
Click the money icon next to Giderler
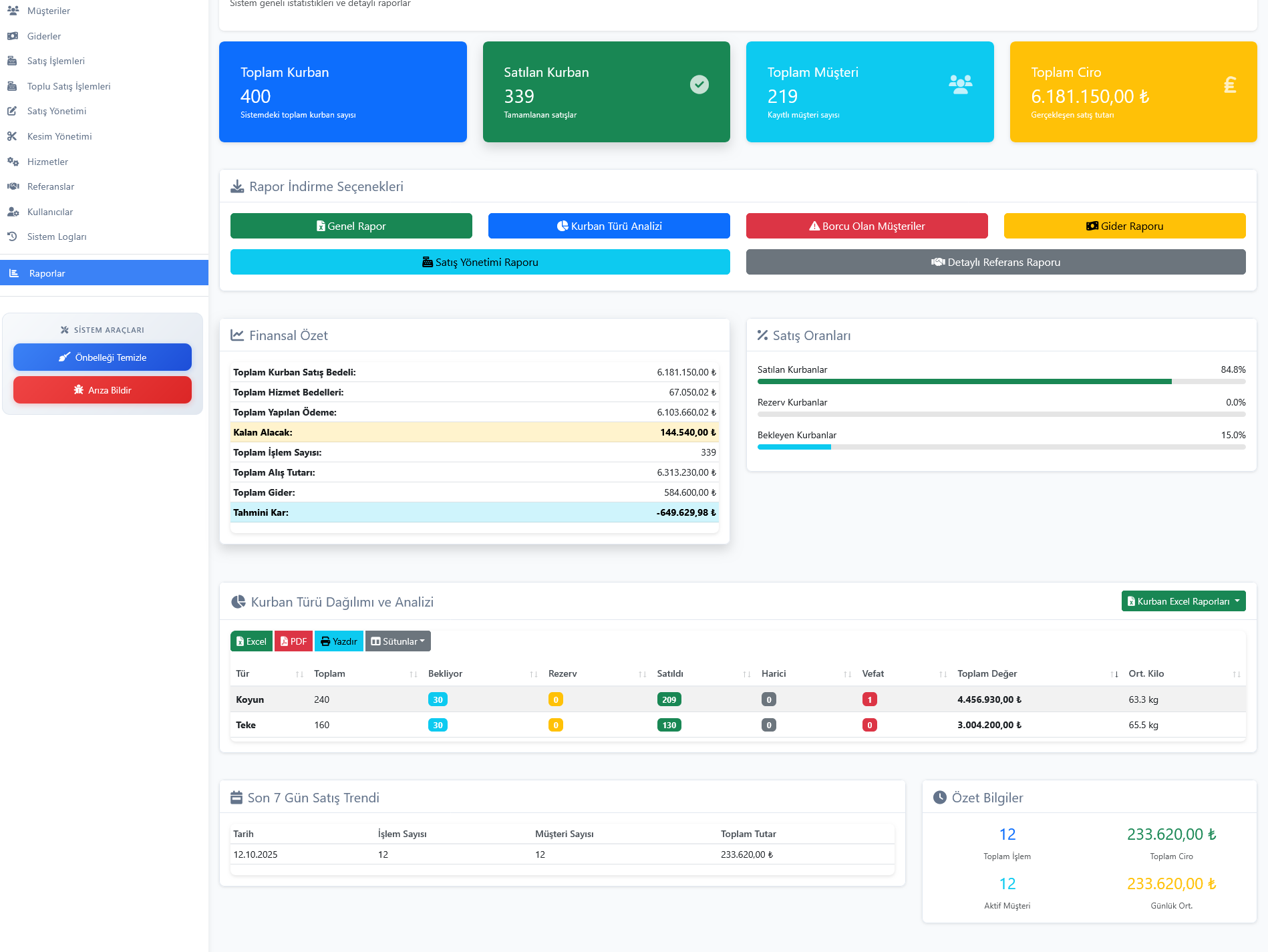click(12, 36)
